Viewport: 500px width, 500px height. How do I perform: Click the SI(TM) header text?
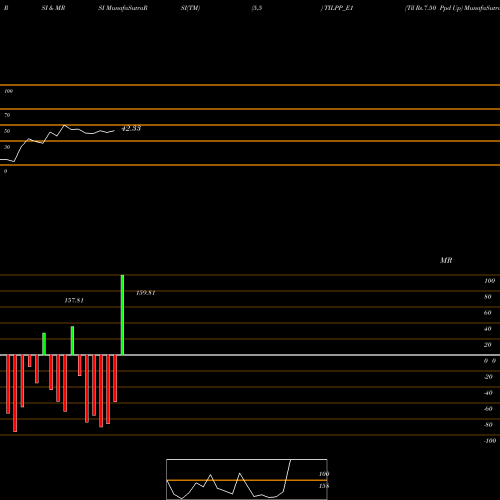[190, 8]
